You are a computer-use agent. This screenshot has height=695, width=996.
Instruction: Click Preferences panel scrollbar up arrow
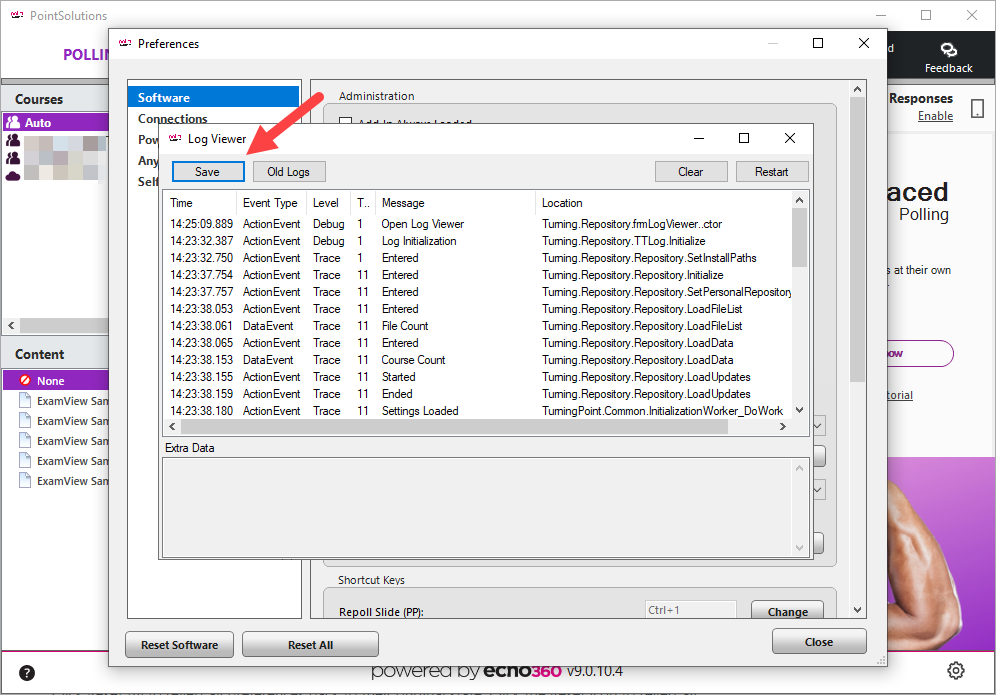click(858, 90)
